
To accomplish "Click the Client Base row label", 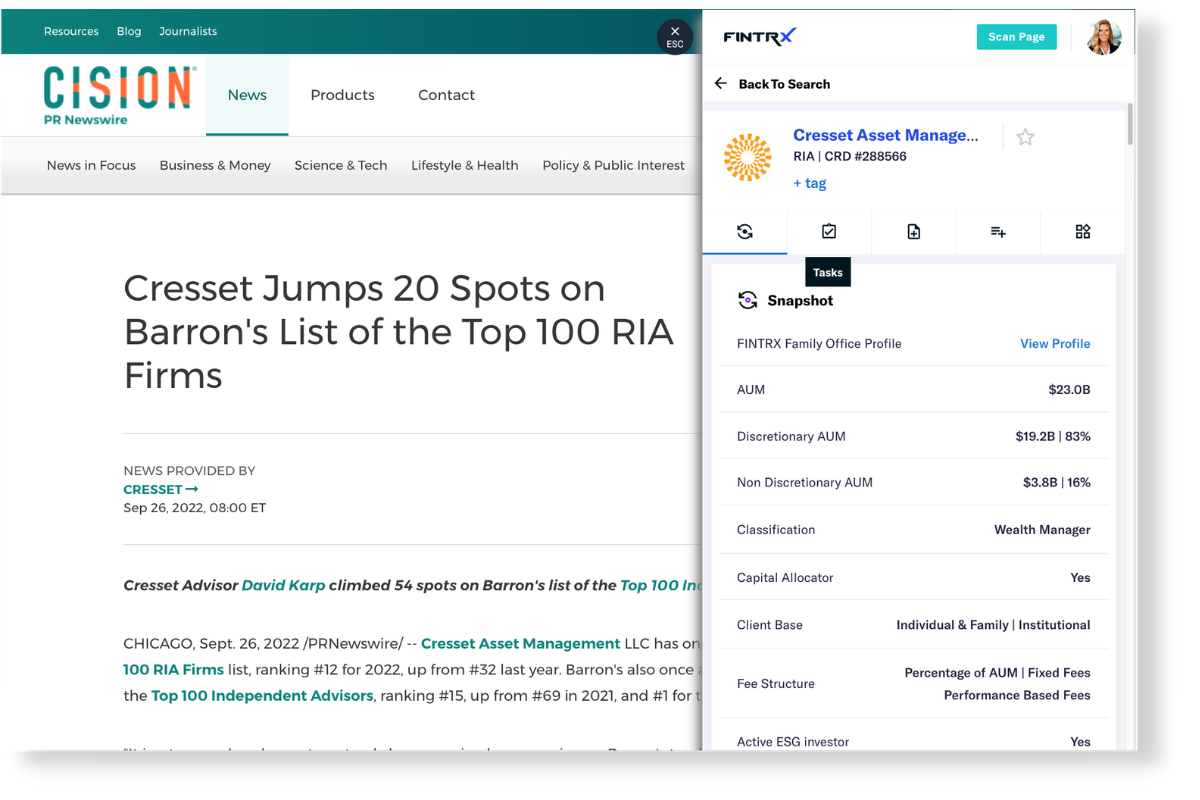I will coord(770,624).
